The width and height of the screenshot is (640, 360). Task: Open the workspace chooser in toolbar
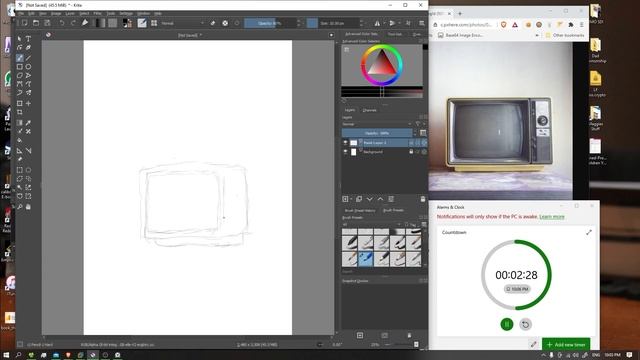coord(422,23)
